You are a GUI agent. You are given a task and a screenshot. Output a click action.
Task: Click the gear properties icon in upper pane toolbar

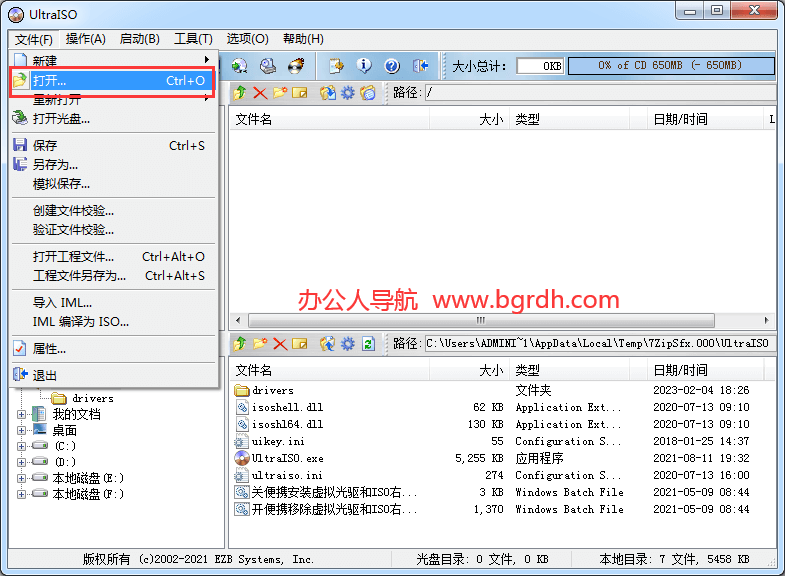tap(347, 93)
